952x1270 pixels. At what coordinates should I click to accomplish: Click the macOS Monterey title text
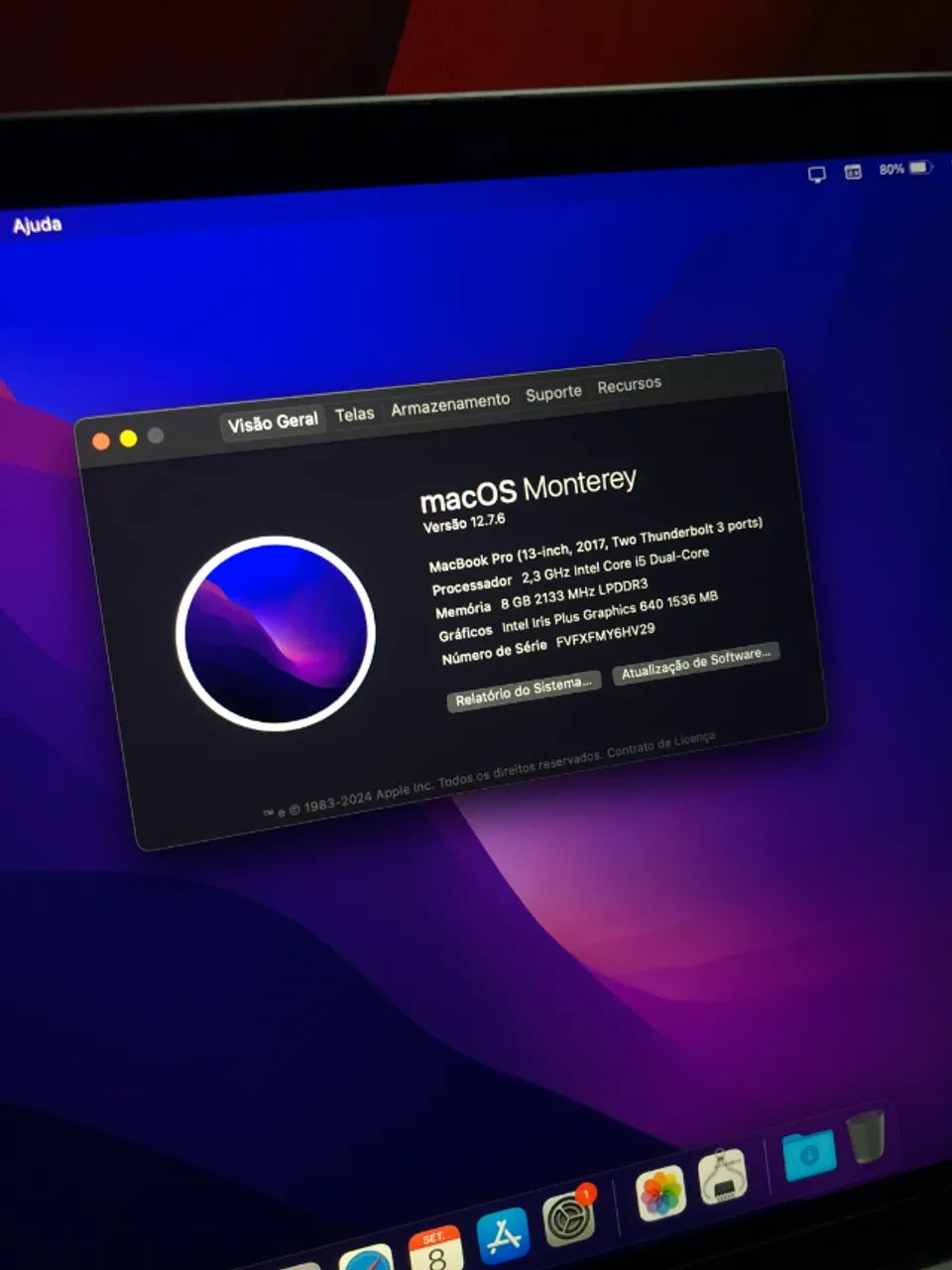(x=528, y=488)
